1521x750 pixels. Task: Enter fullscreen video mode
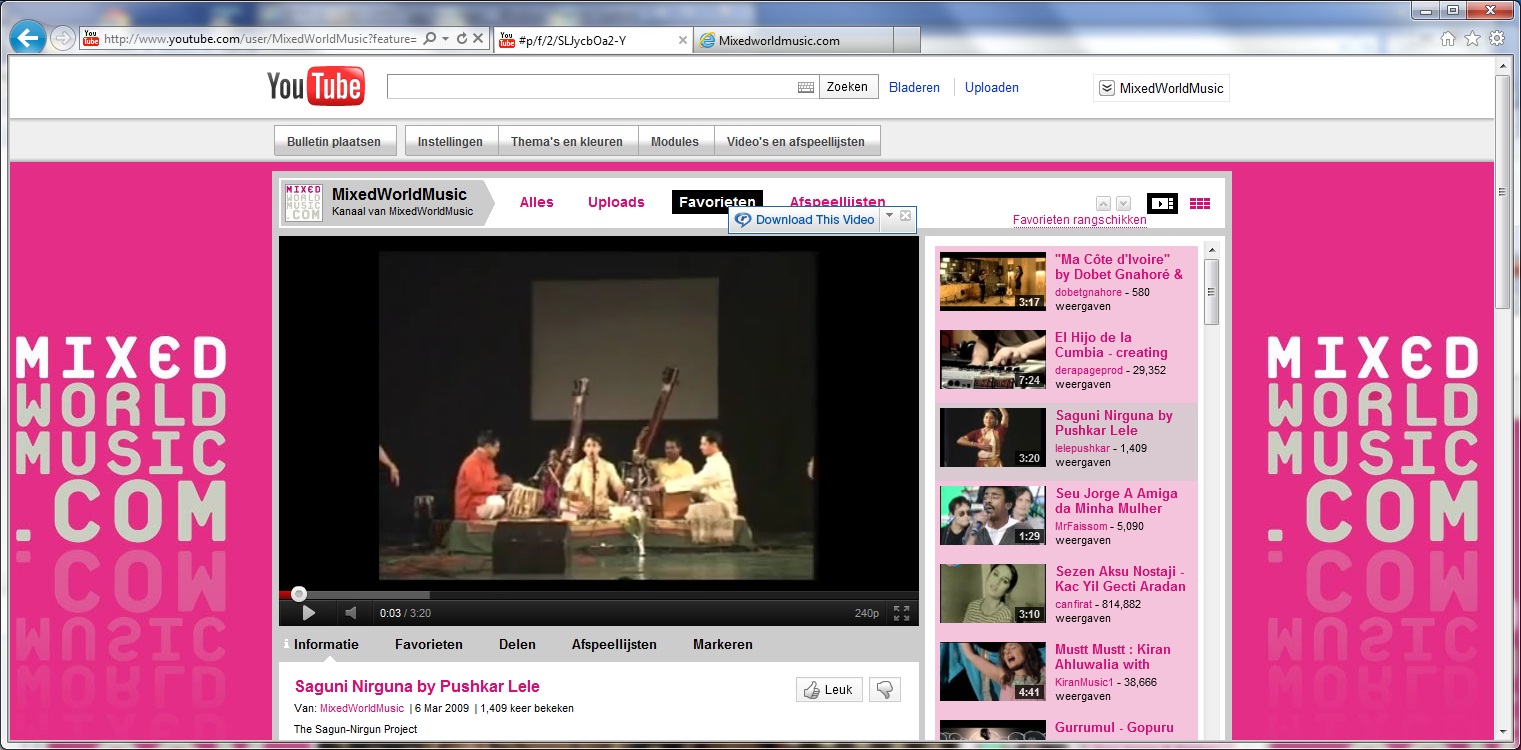(901, 613)
